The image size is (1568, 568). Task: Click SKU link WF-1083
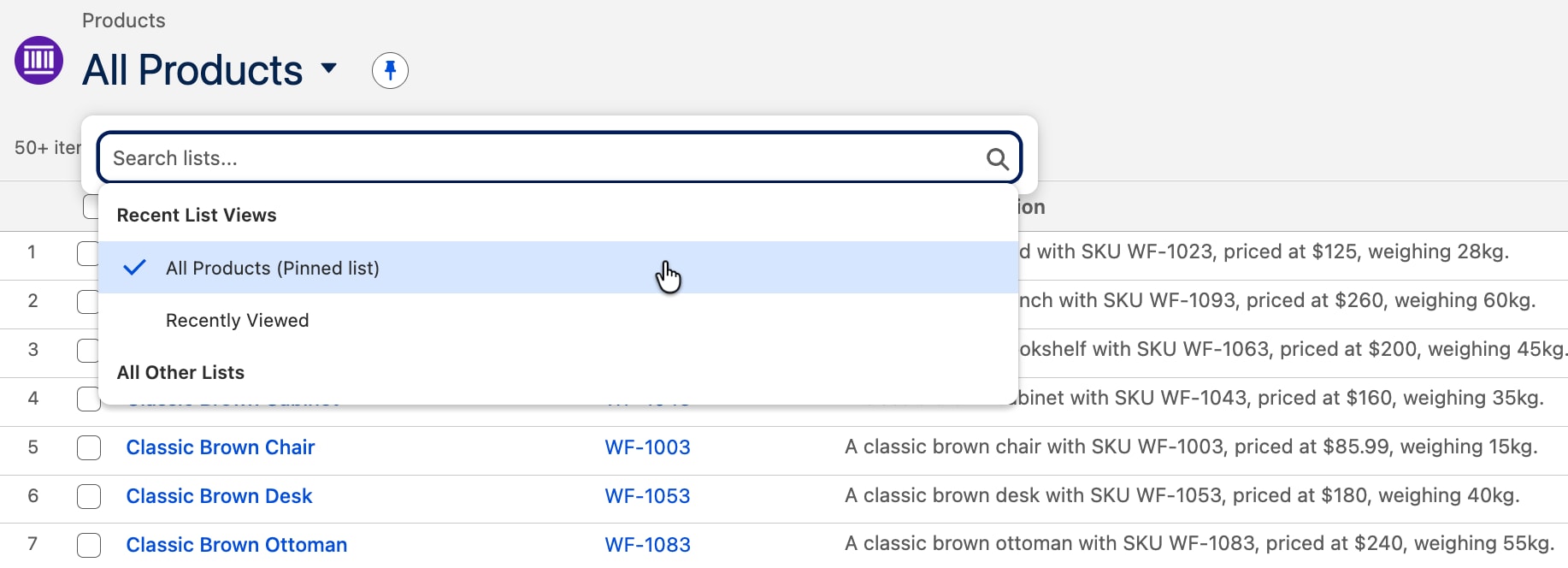point(647,545)
